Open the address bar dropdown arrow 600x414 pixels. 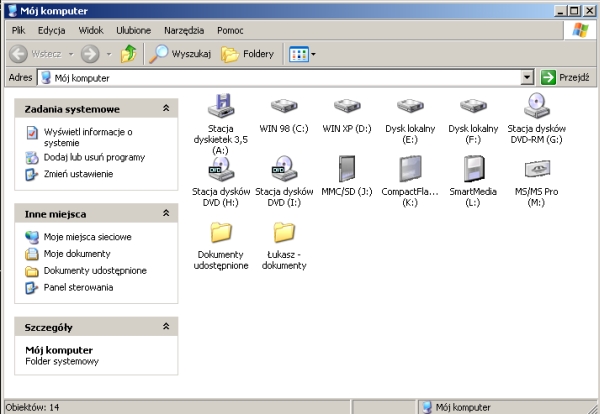[527, 78]
